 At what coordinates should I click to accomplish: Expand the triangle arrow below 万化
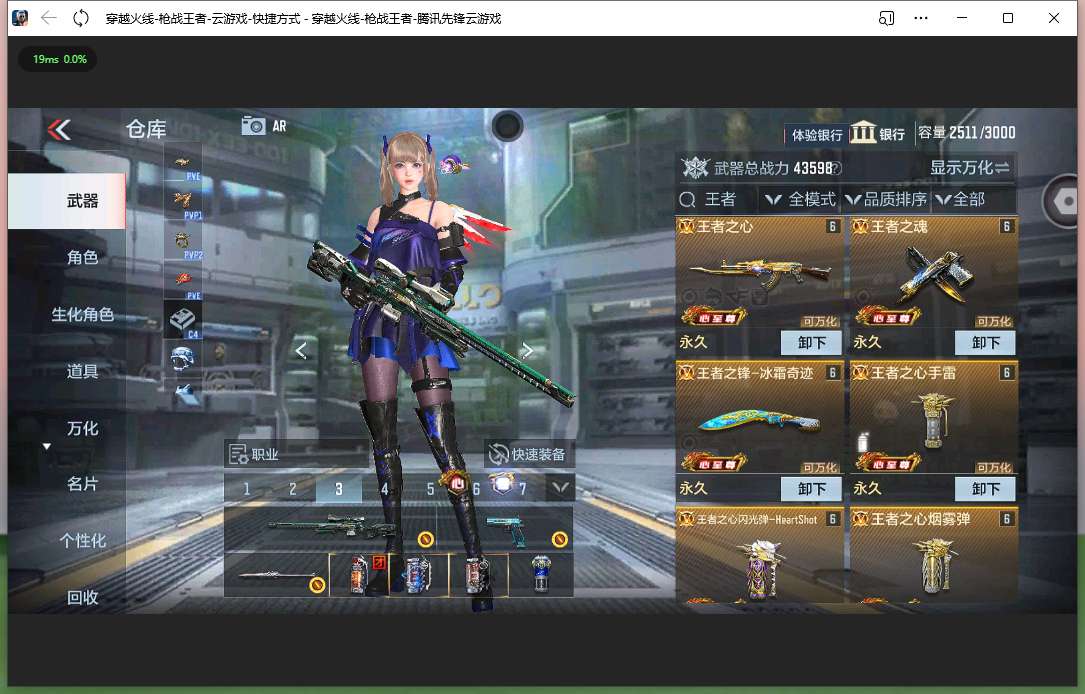47,447
